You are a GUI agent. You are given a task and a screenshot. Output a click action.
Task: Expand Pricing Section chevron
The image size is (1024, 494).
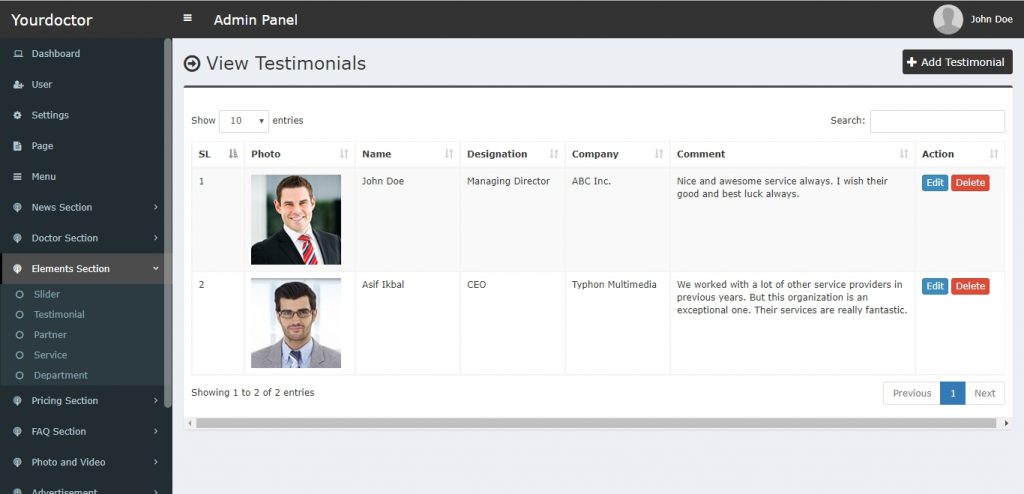[155, 401]
